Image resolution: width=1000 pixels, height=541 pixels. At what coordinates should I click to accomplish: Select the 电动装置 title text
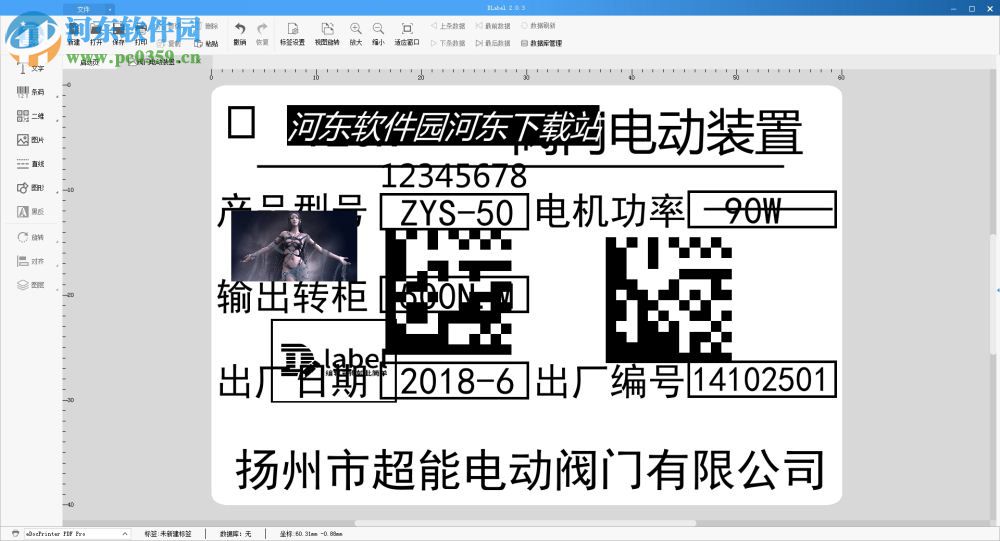pos(707,132)
